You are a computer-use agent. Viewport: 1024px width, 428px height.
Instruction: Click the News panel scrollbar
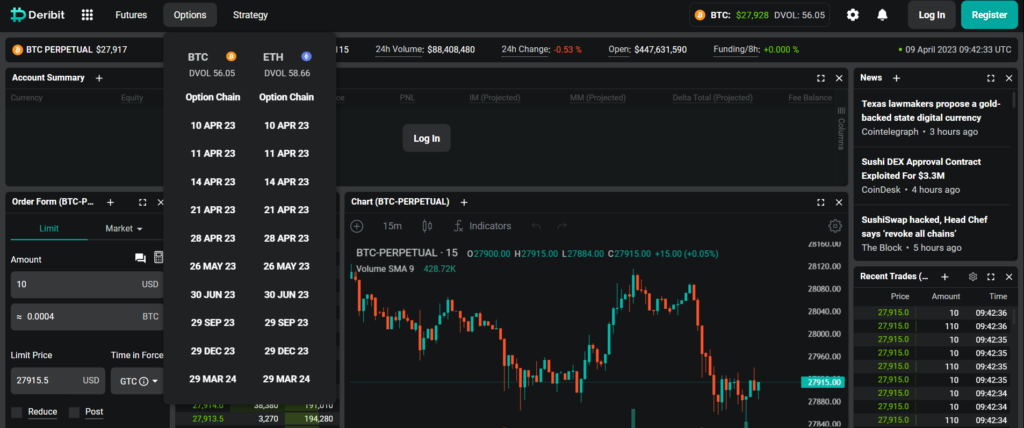point(1014,101)
